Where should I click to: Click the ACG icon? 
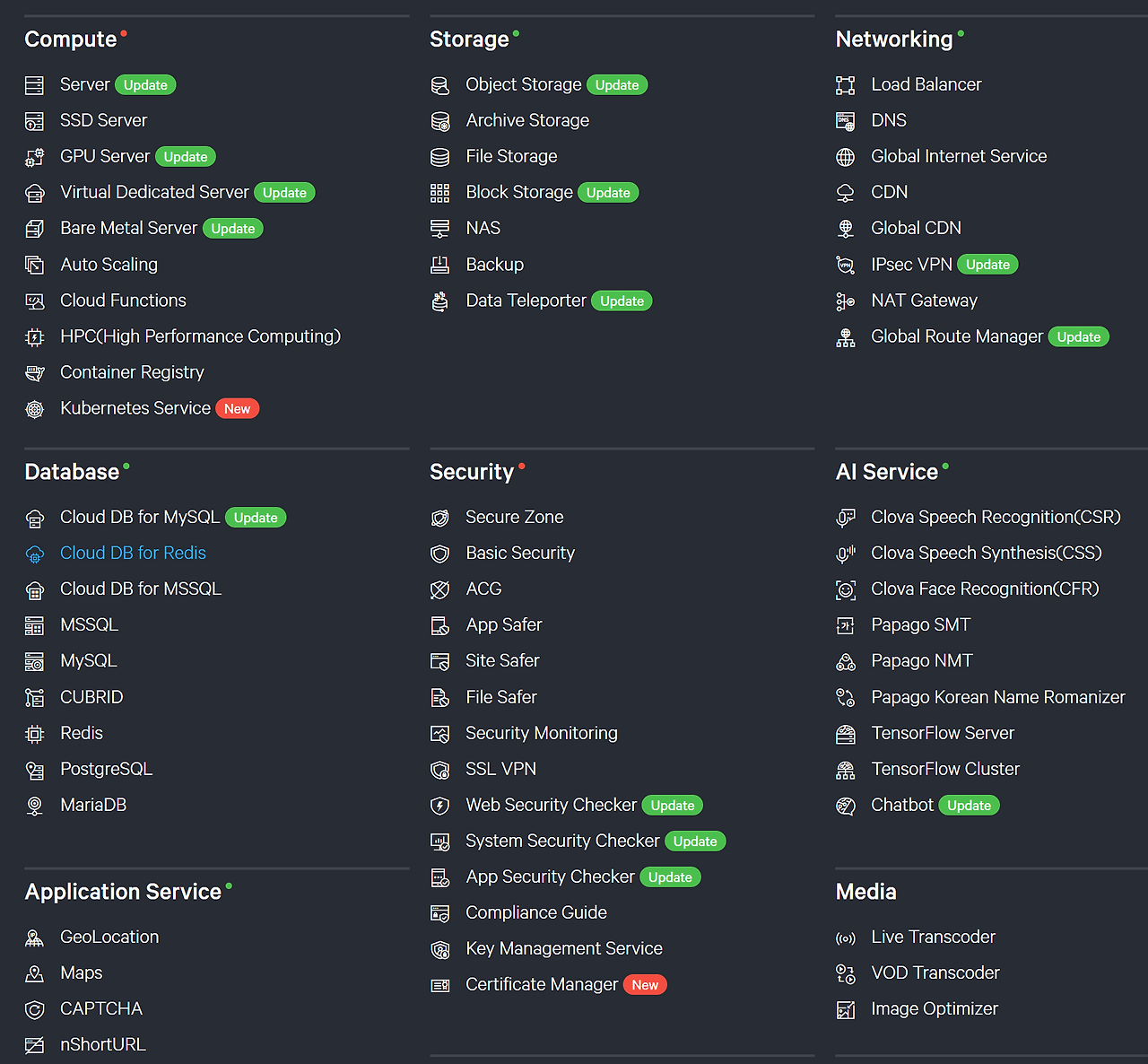coord(439,589)
